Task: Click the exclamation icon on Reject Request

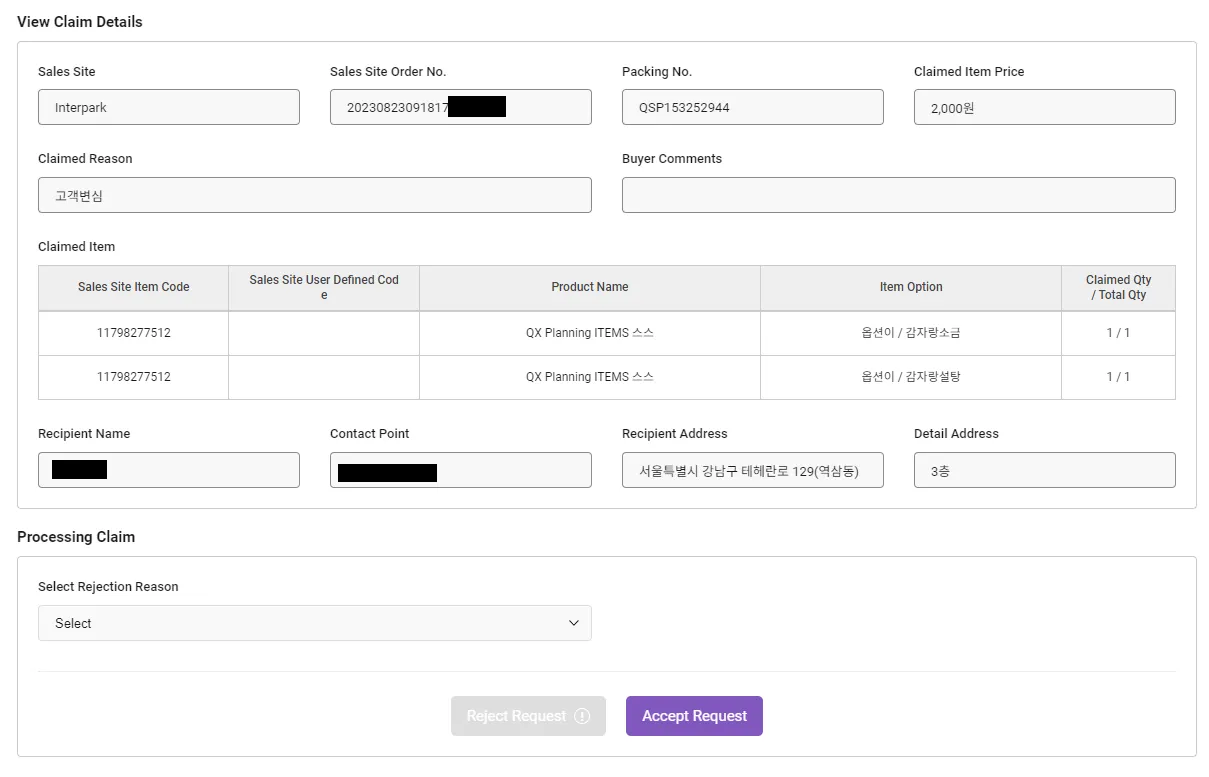Action: 582,716
